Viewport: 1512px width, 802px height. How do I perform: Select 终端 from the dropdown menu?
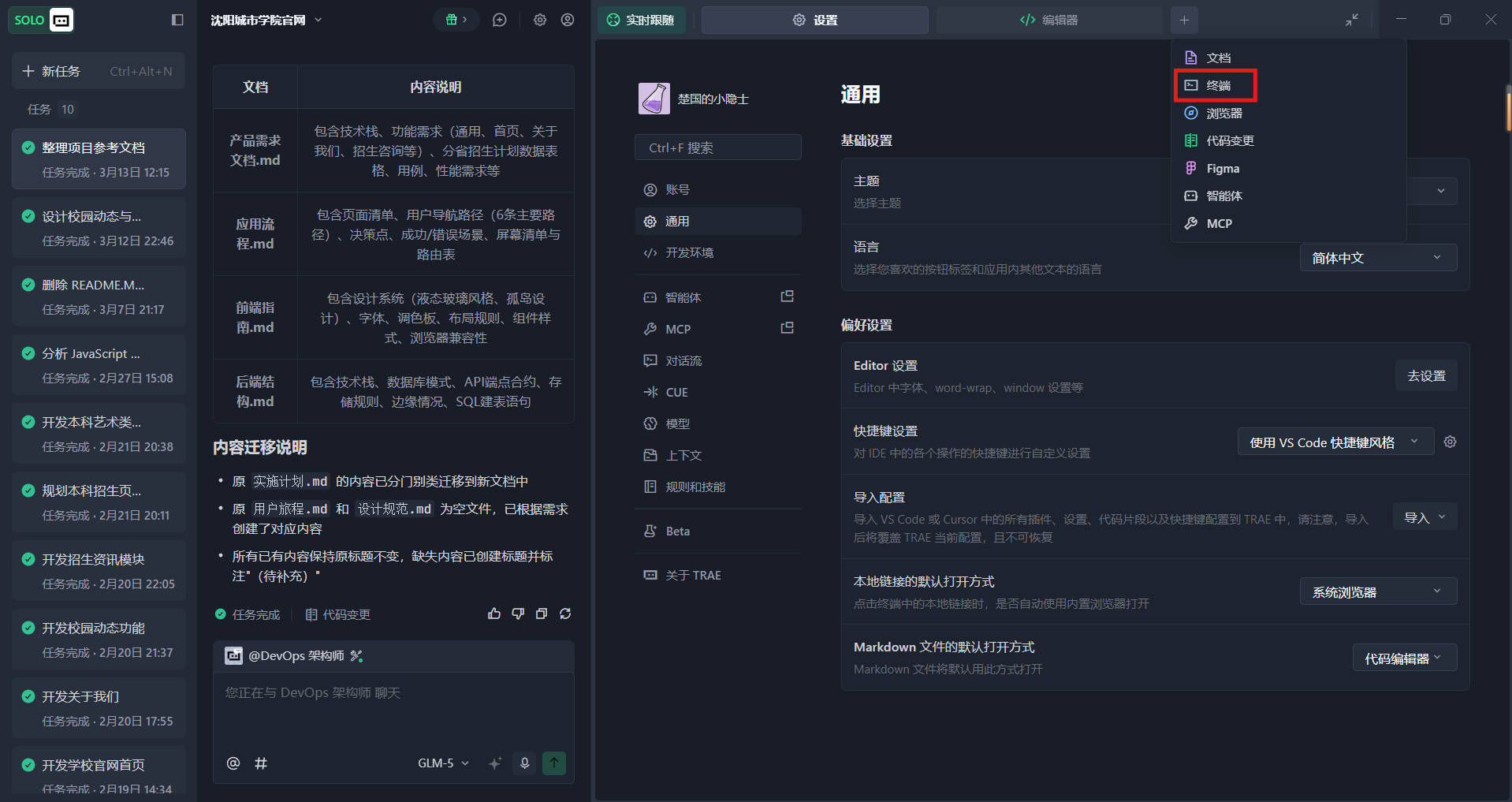point(1218,85)
